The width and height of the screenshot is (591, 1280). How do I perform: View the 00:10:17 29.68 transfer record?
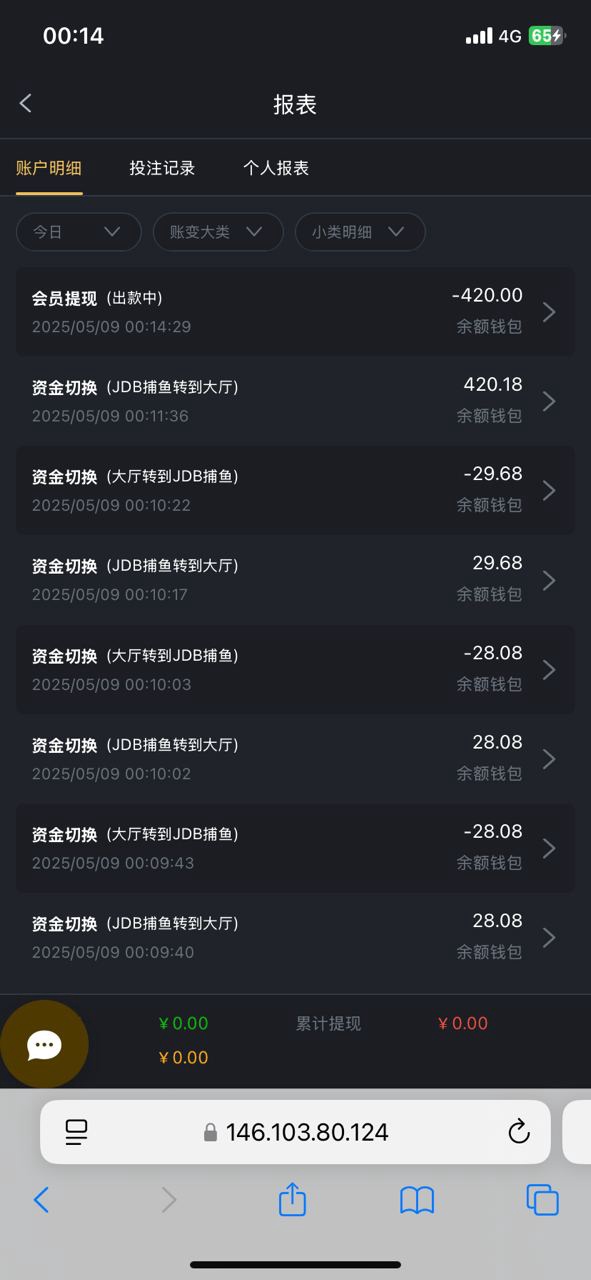(295, 580)
